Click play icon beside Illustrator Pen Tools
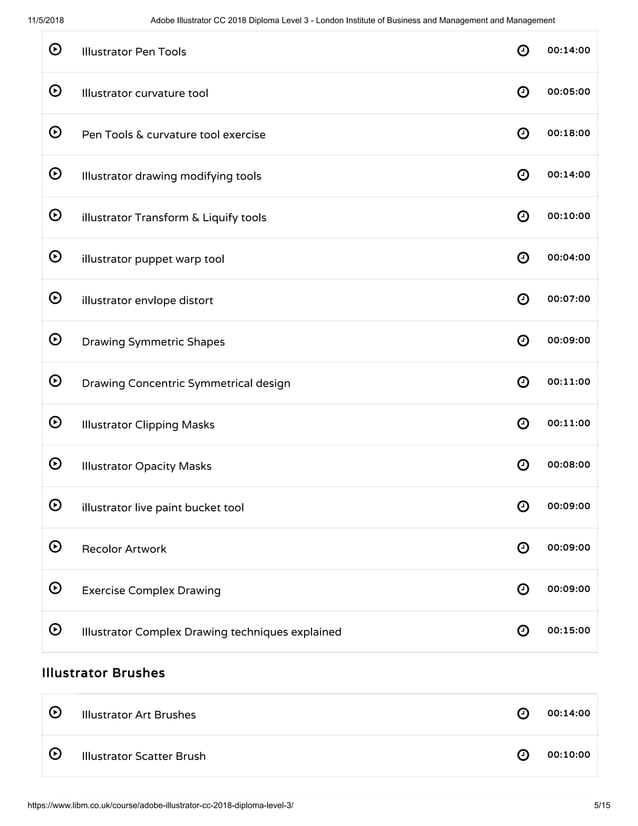The width and height of the screenshot is (638, 826). click(56, 50)
